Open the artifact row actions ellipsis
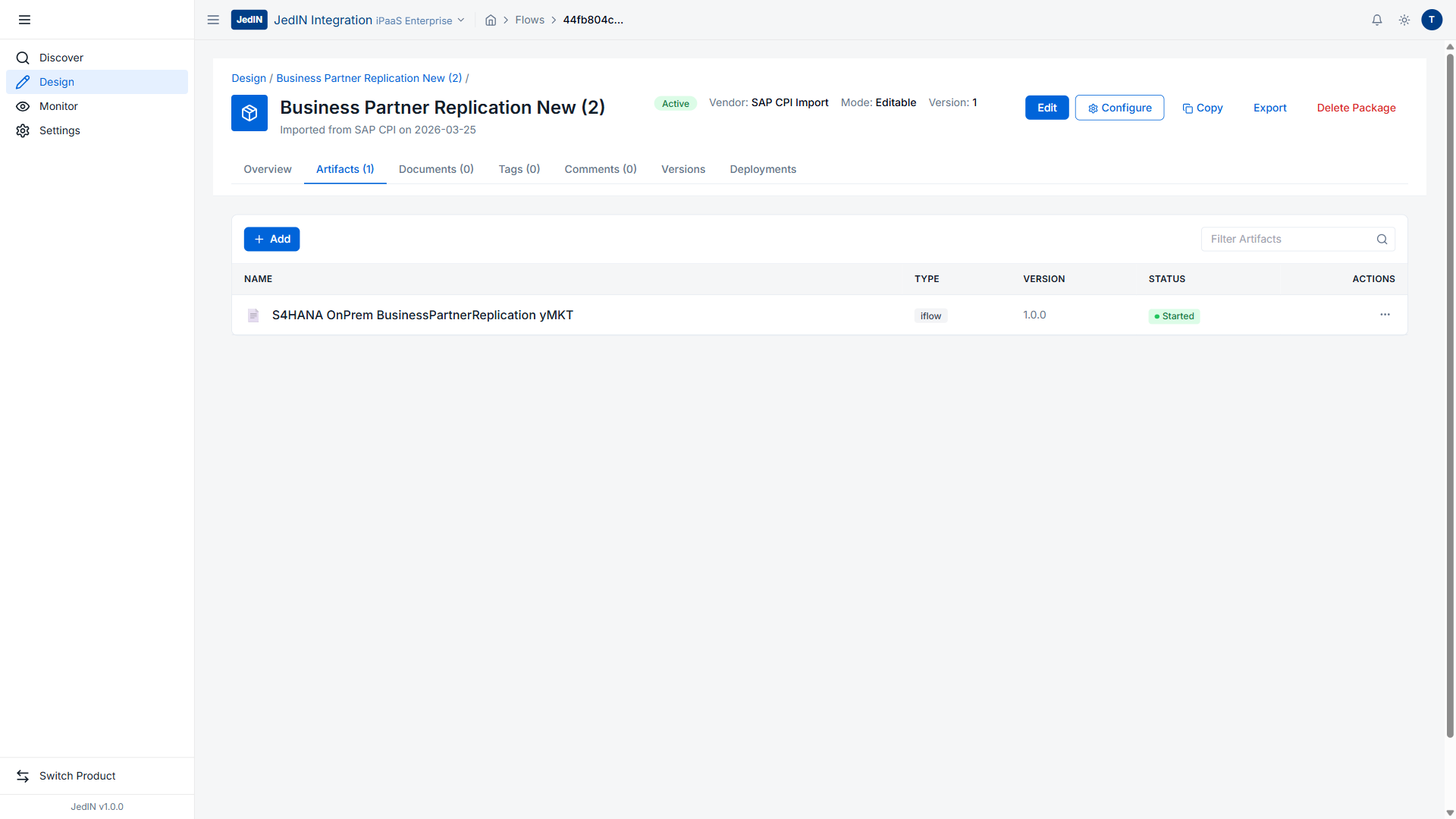Screen dimensions: 1456x819 [x=1385, y=315]
